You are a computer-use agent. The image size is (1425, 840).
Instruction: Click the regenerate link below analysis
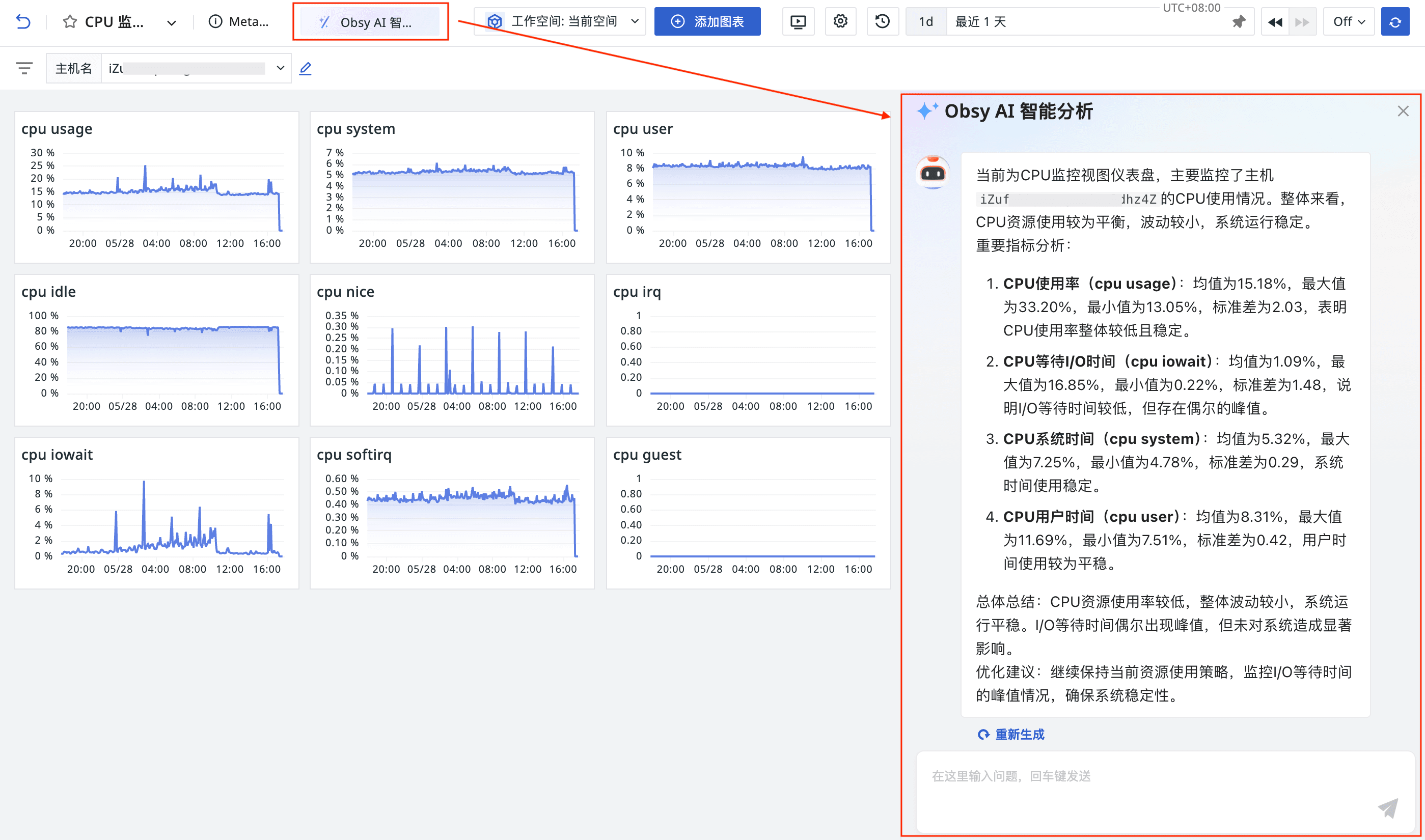click(1011, 734)
